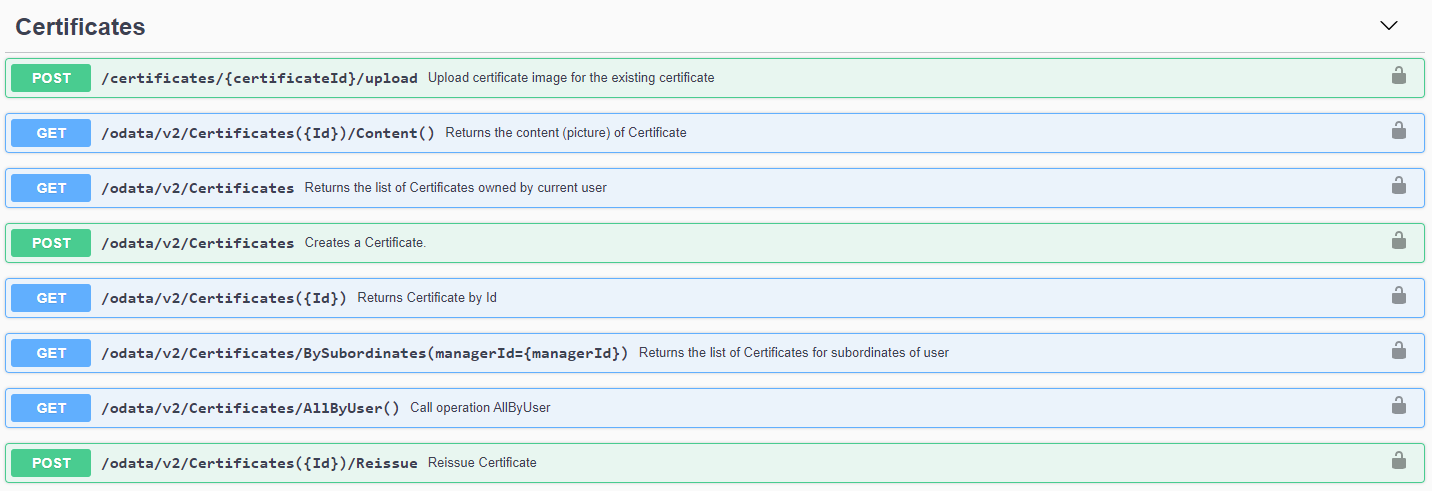The height and width of the screenshot is (491, 1432).
Task: Expand /odata/v2/Certificates/AllByUser() path
Action: (x=251, y=408)
